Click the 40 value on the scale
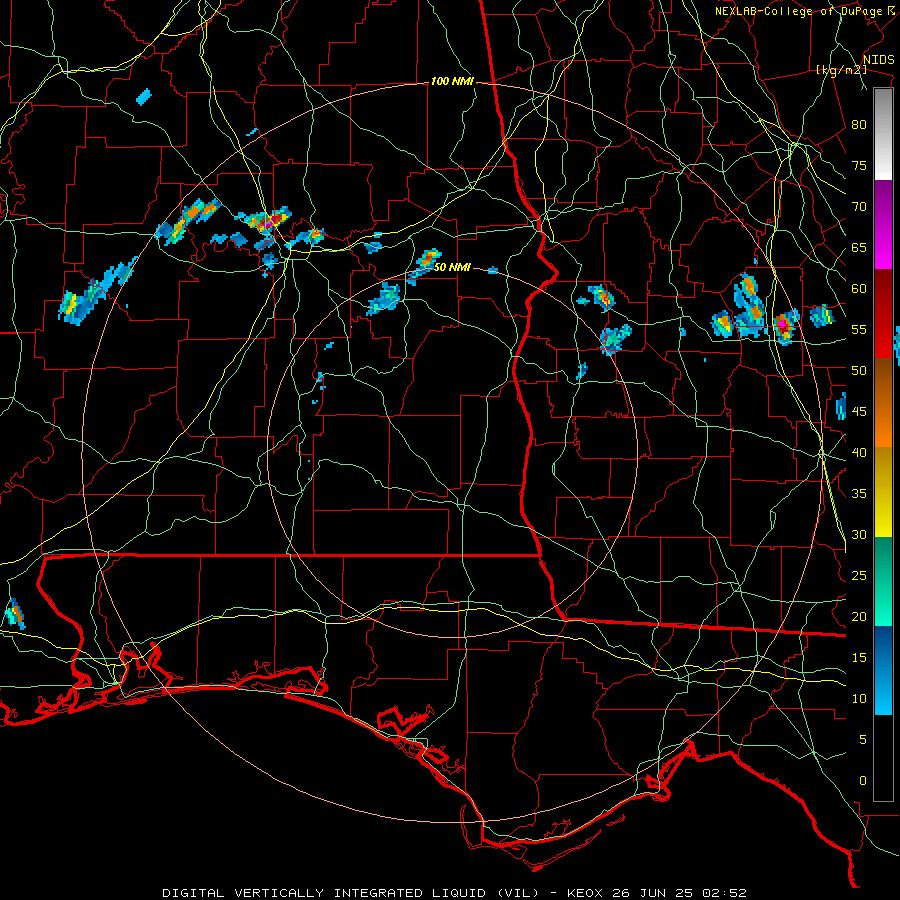900x900 pixels. 859,453
